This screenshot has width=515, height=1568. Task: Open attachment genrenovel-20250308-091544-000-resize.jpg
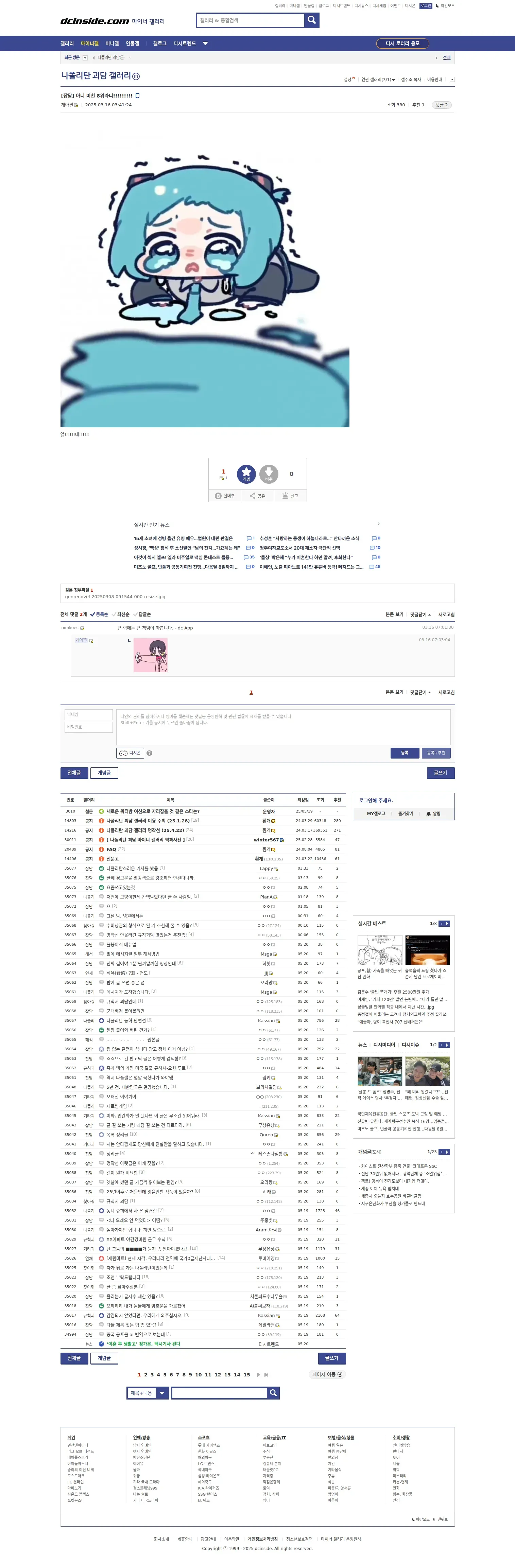[115, 596]
